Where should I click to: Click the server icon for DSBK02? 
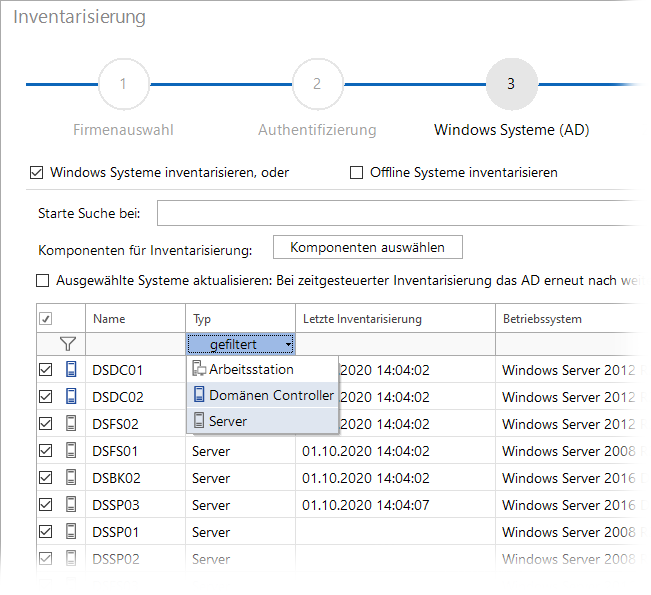click(71, 477)
